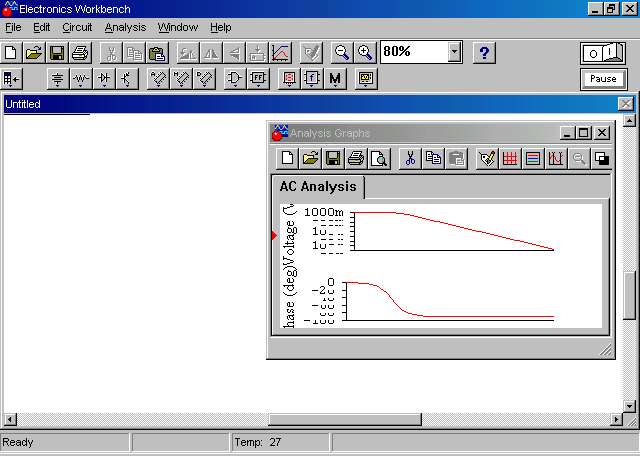Open the Transistors parts bin
This screenshot has height=456, width=640.
(127, 78)
